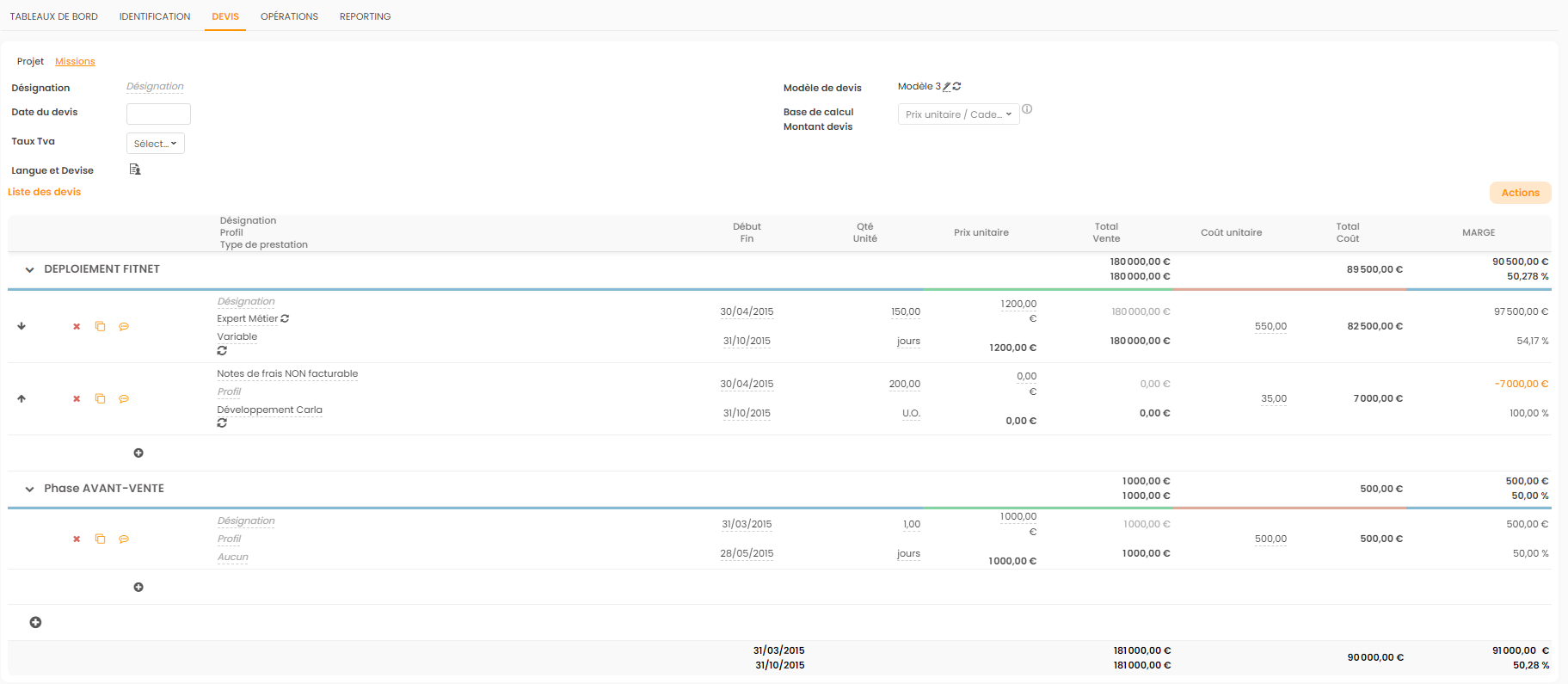This screenshot has width=1568, height=684.
Task: Collapse the DEPLOIEMENT FITNET section
Action: (29, 270)
